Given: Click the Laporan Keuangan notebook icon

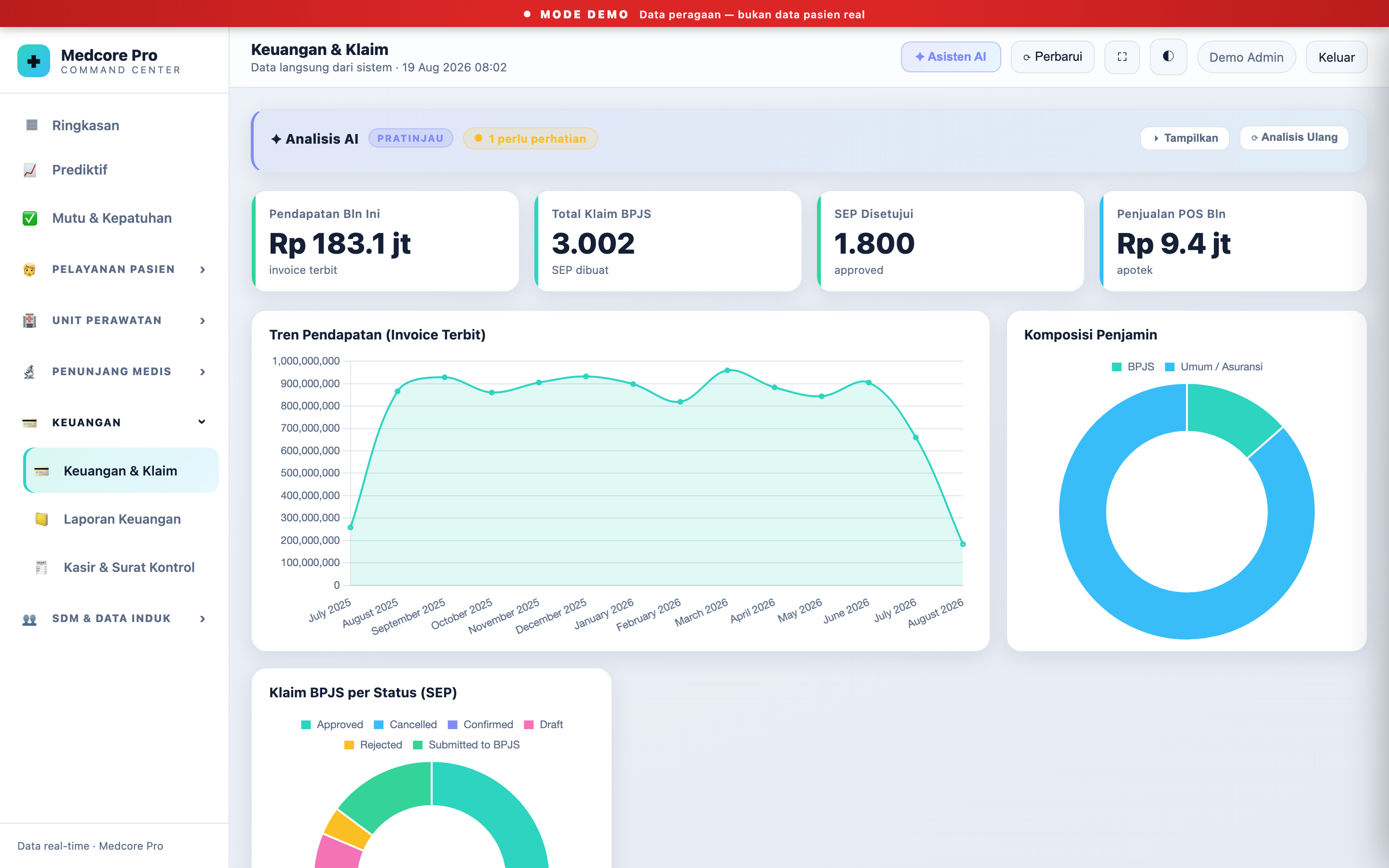Looking at the screenshot, I should (41, 519).
